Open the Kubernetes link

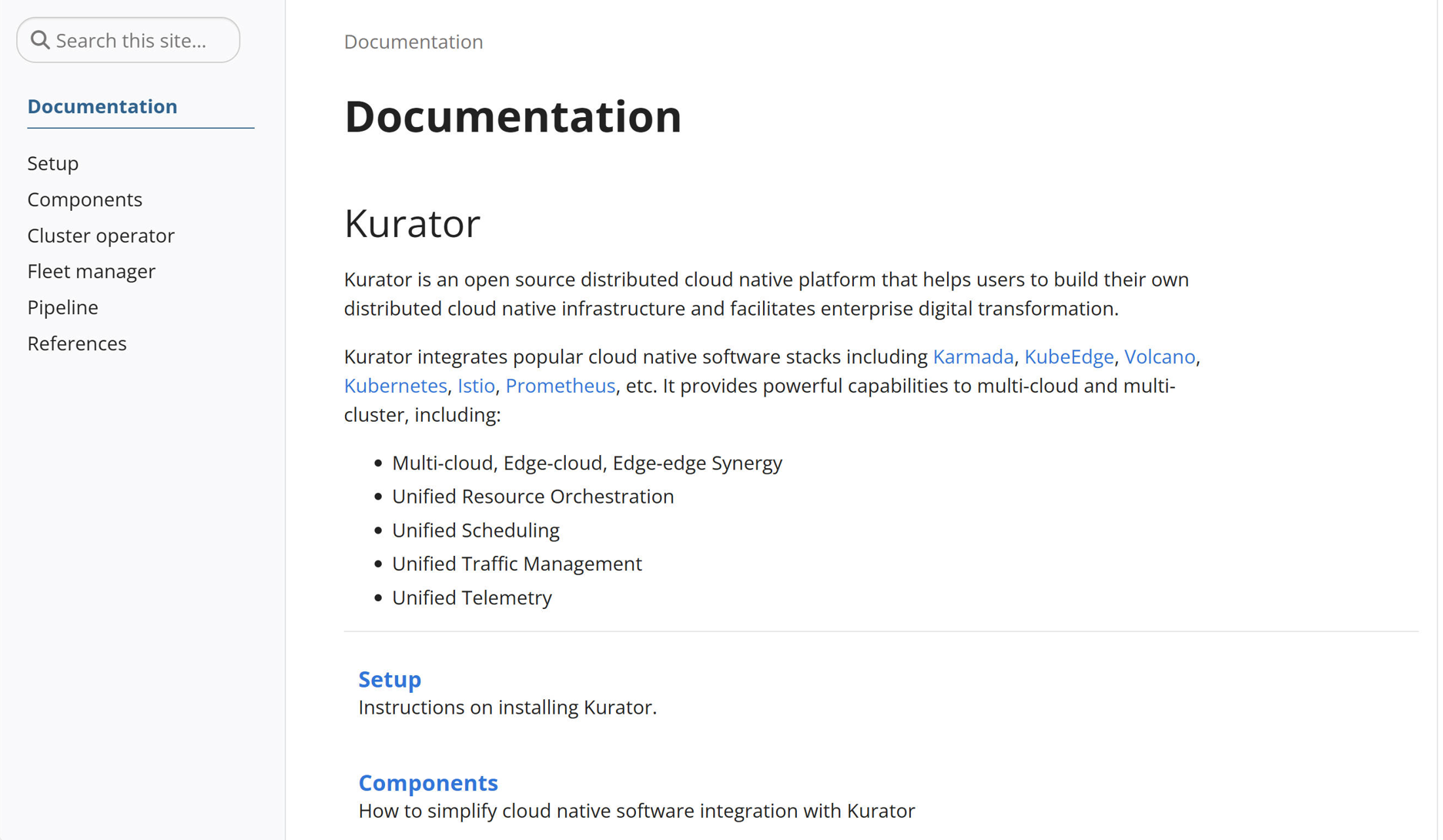tap(396, 386)
